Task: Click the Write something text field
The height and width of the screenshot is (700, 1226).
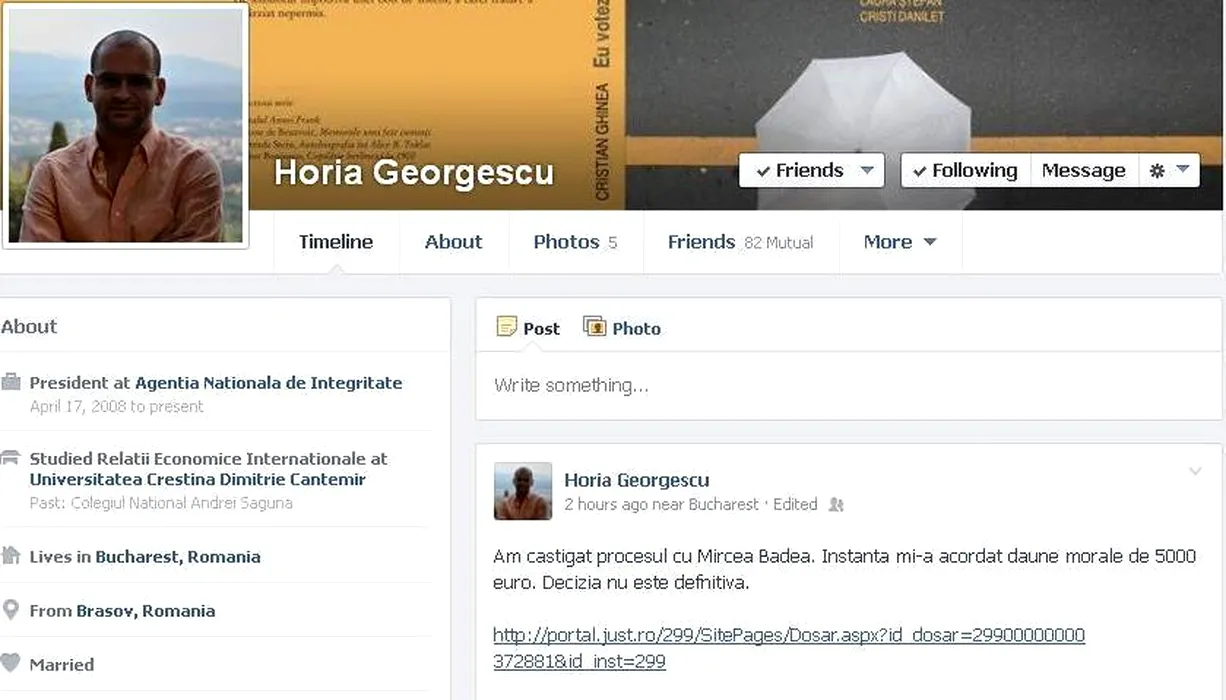Action: click(848, 386)
